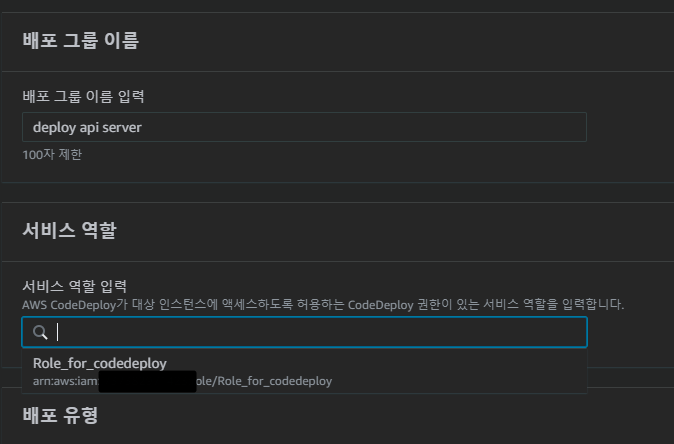Click the '배포 그룹 이름' section heading

81,40
